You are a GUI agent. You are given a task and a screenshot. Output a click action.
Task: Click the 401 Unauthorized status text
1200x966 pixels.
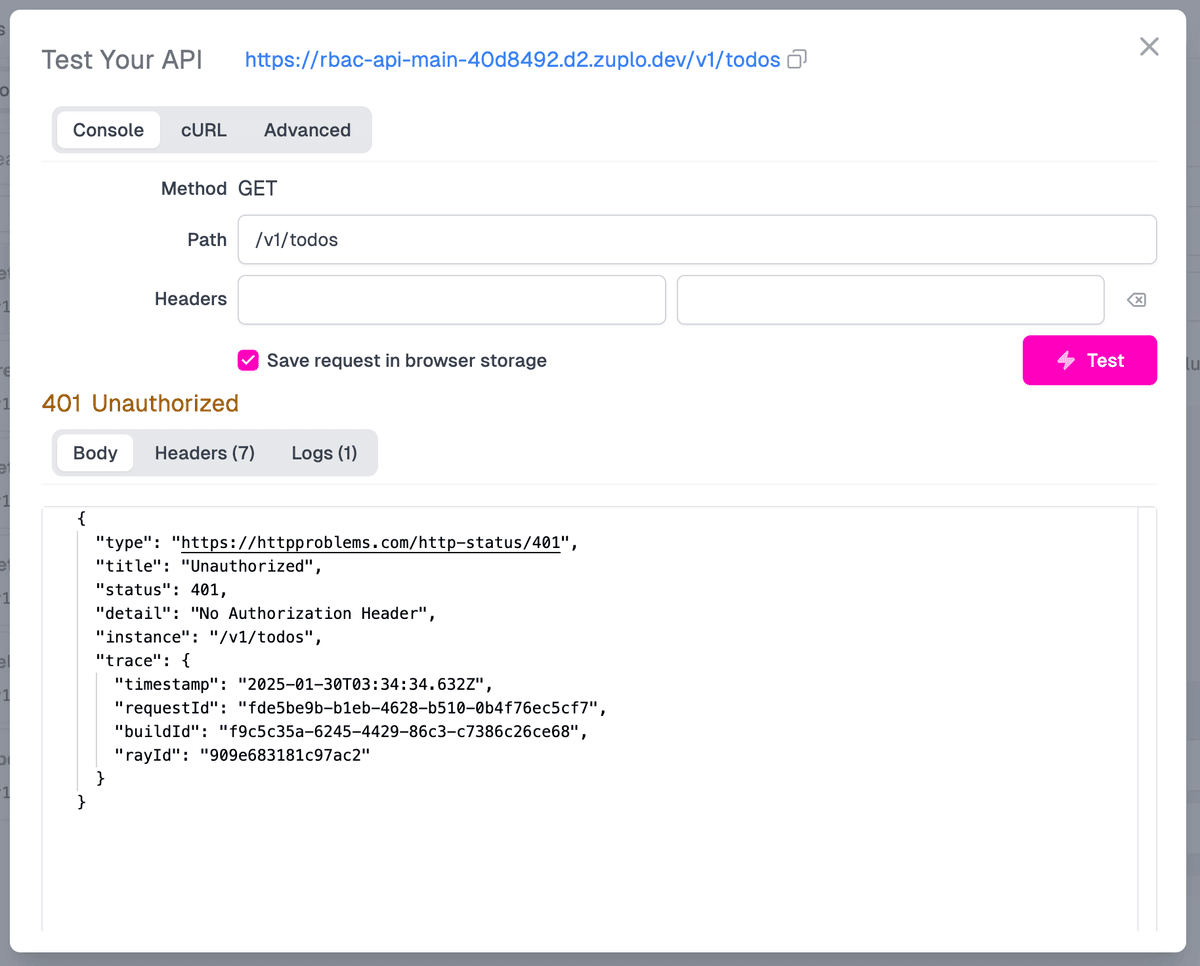coord(140,404)
